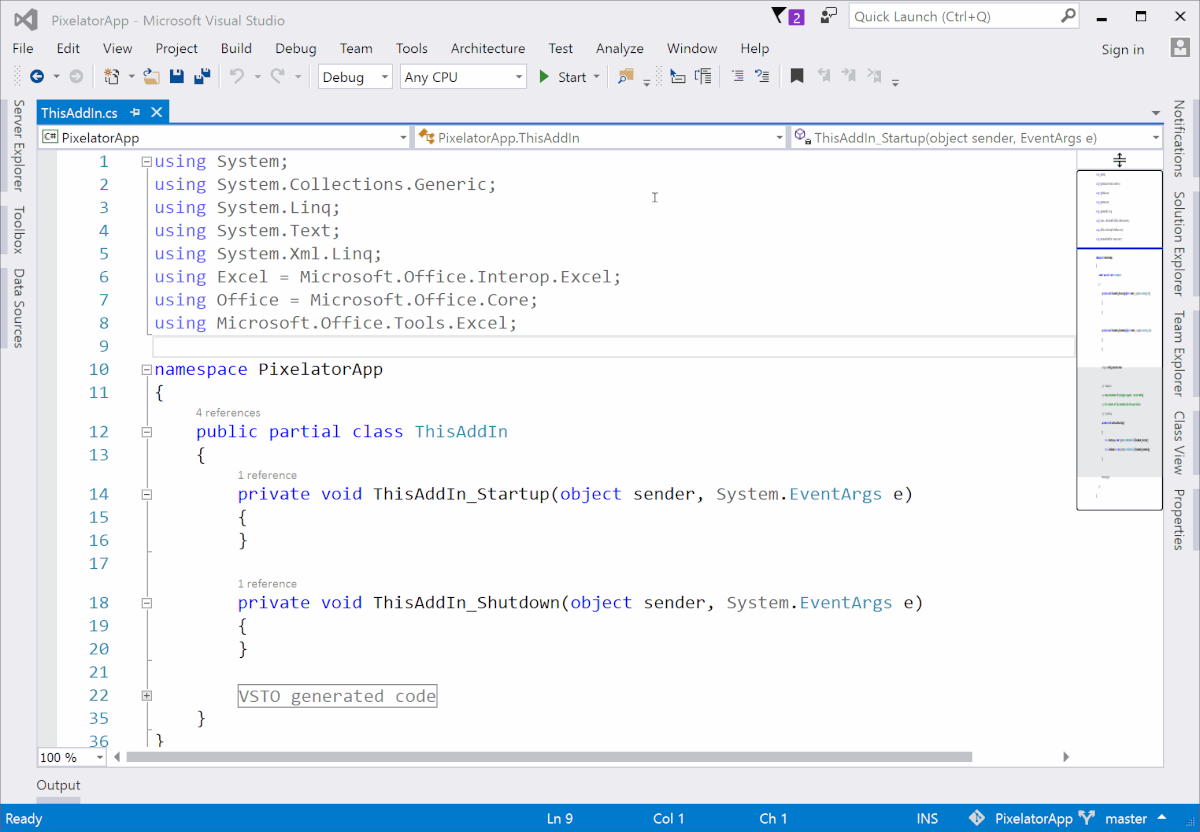Click the Redo arrow icon

click(x=277, y=76)
